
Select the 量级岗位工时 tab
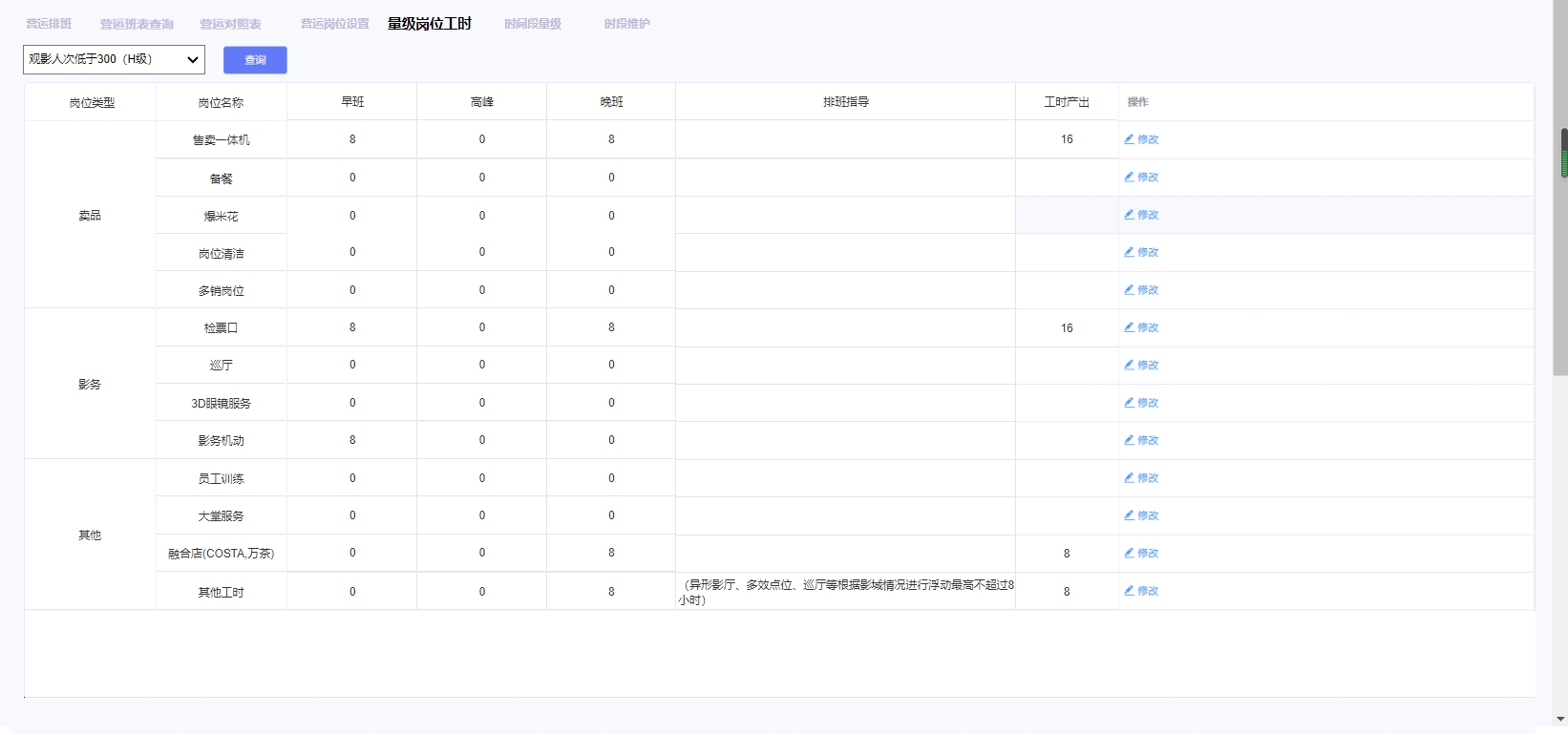(x=430, y=24)
